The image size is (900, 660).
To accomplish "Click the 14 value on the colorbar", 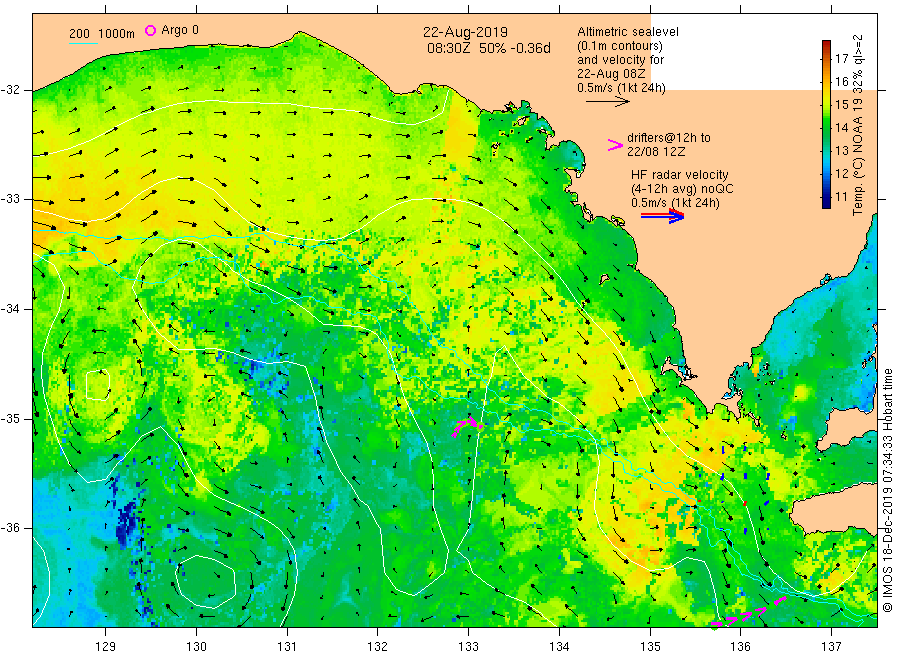I will (x=841, y=127).
